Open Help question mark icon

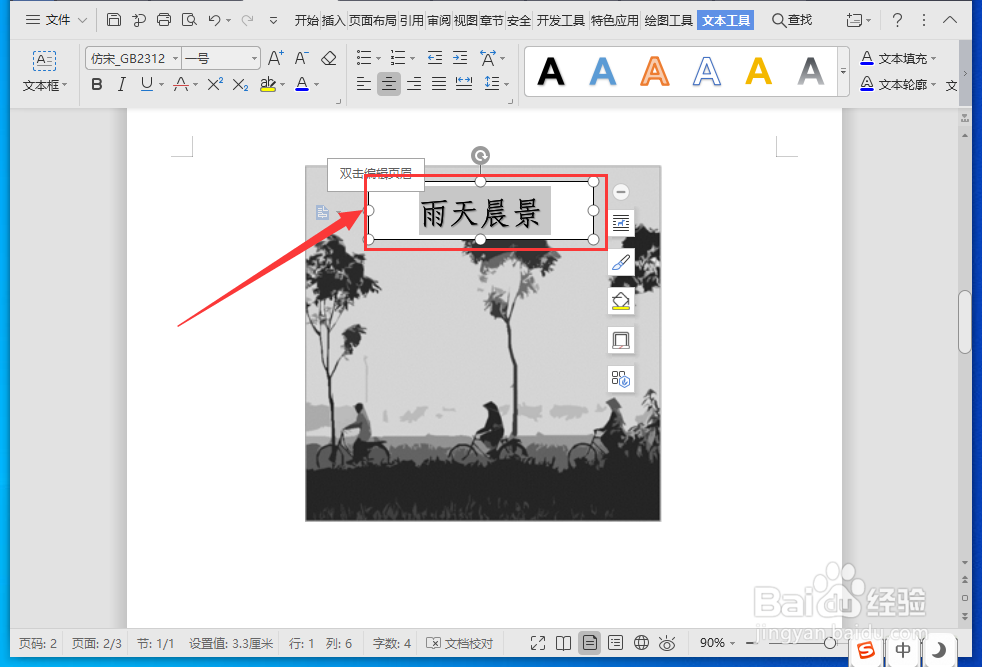(897, 20)
